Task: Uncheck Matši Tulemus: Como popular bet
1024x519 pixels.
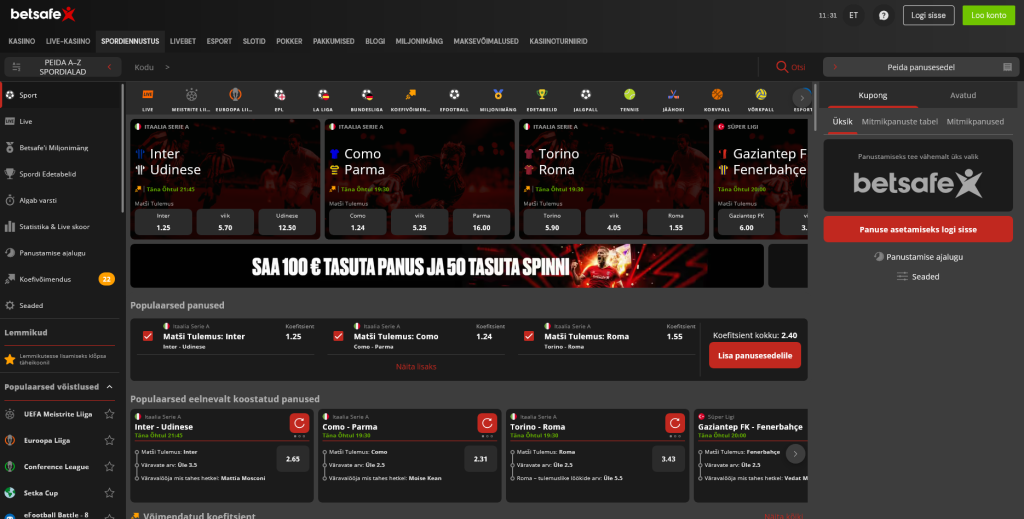Action: (x=338, y=336)
